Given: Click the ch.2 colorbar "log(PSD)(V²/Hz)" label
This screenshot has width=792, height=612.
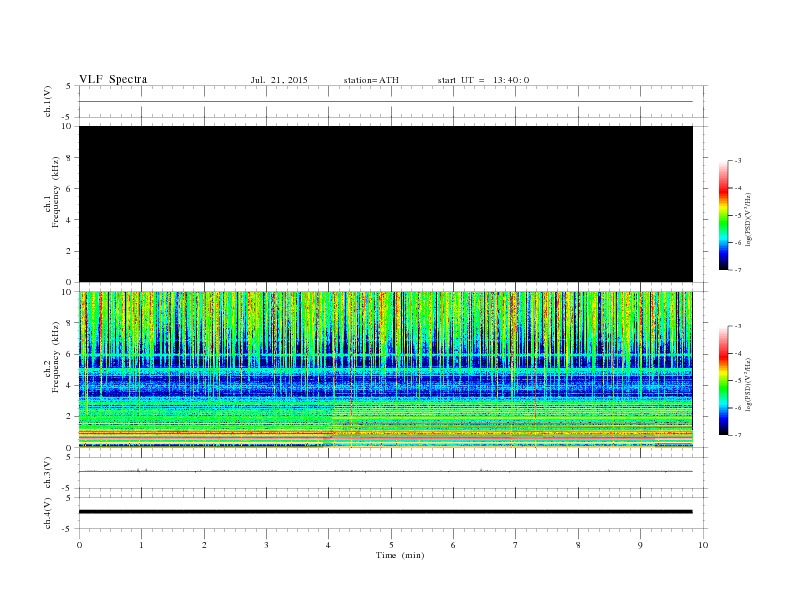Looking at the screenshot, I should click(748, 384).
